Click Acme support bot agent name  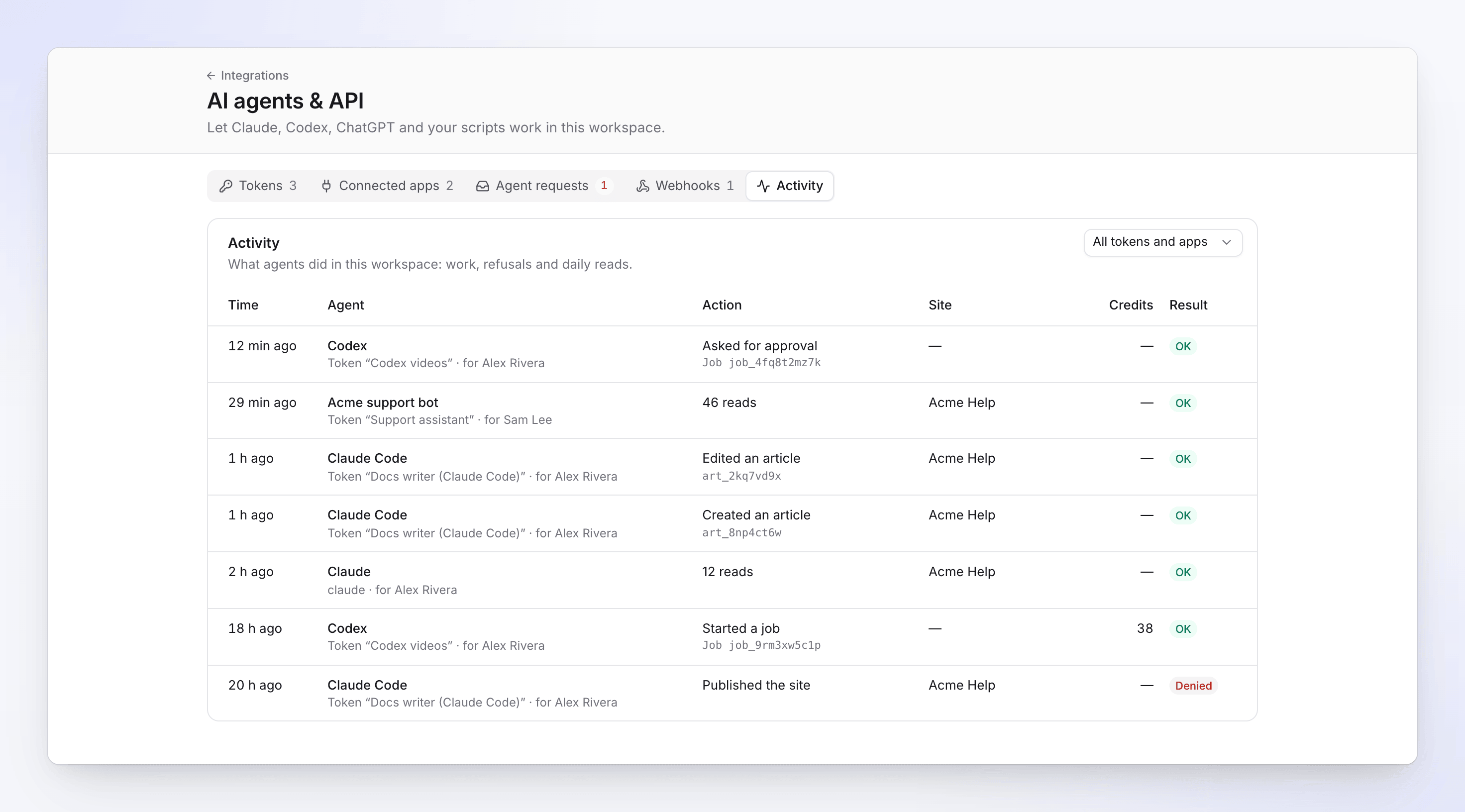click(x=383, y=403)
